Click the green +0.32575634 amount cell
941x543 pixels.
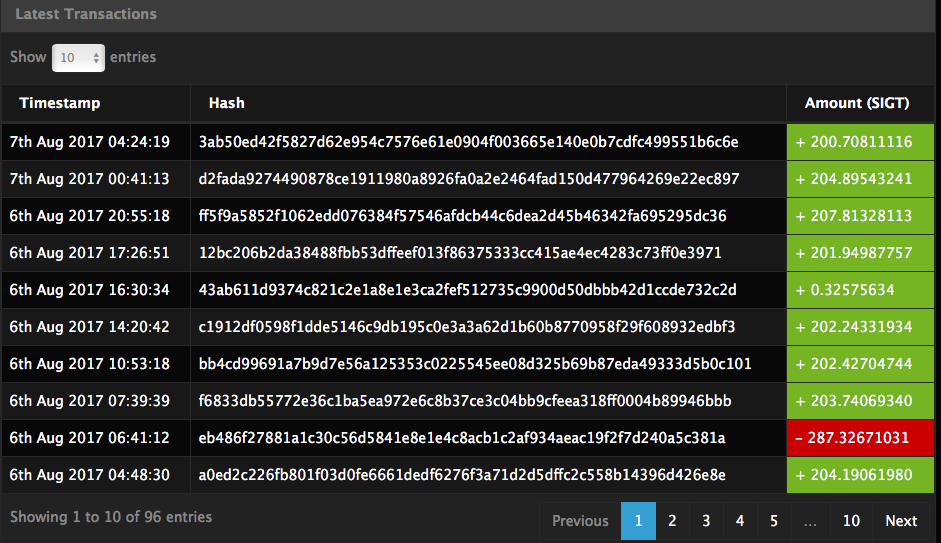pyautogui.click(x=860, y=290)
